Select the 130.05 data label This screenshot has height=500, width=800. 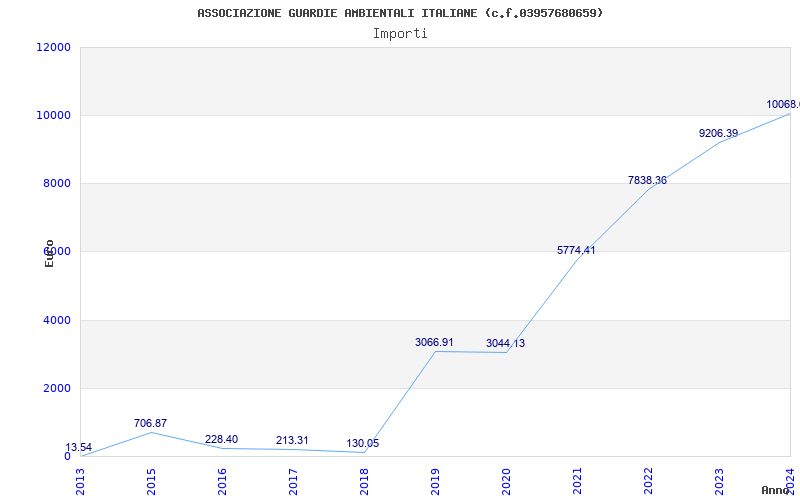tap(363, 443)
